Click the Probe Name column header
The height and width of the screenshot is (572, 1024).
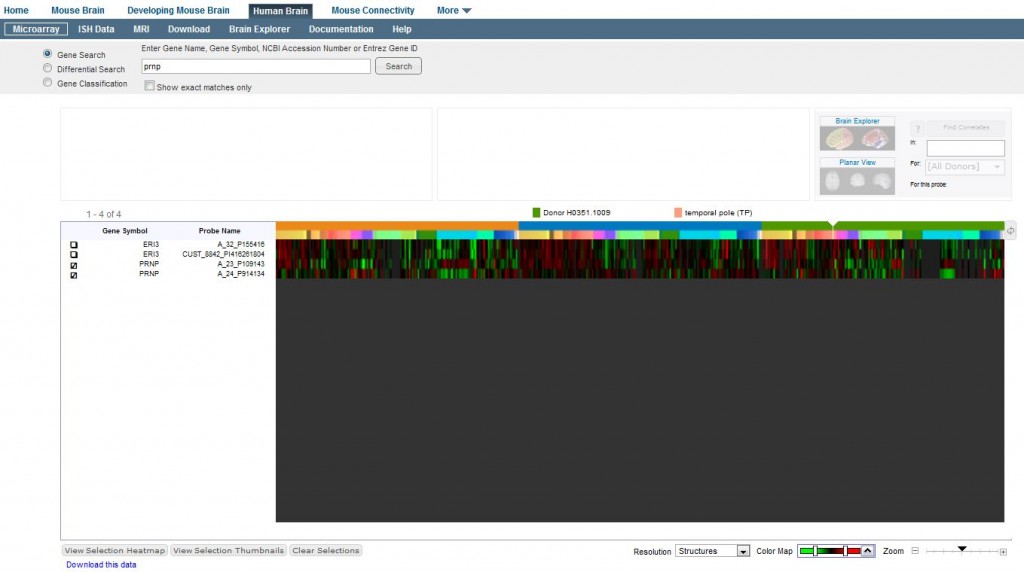219,230
